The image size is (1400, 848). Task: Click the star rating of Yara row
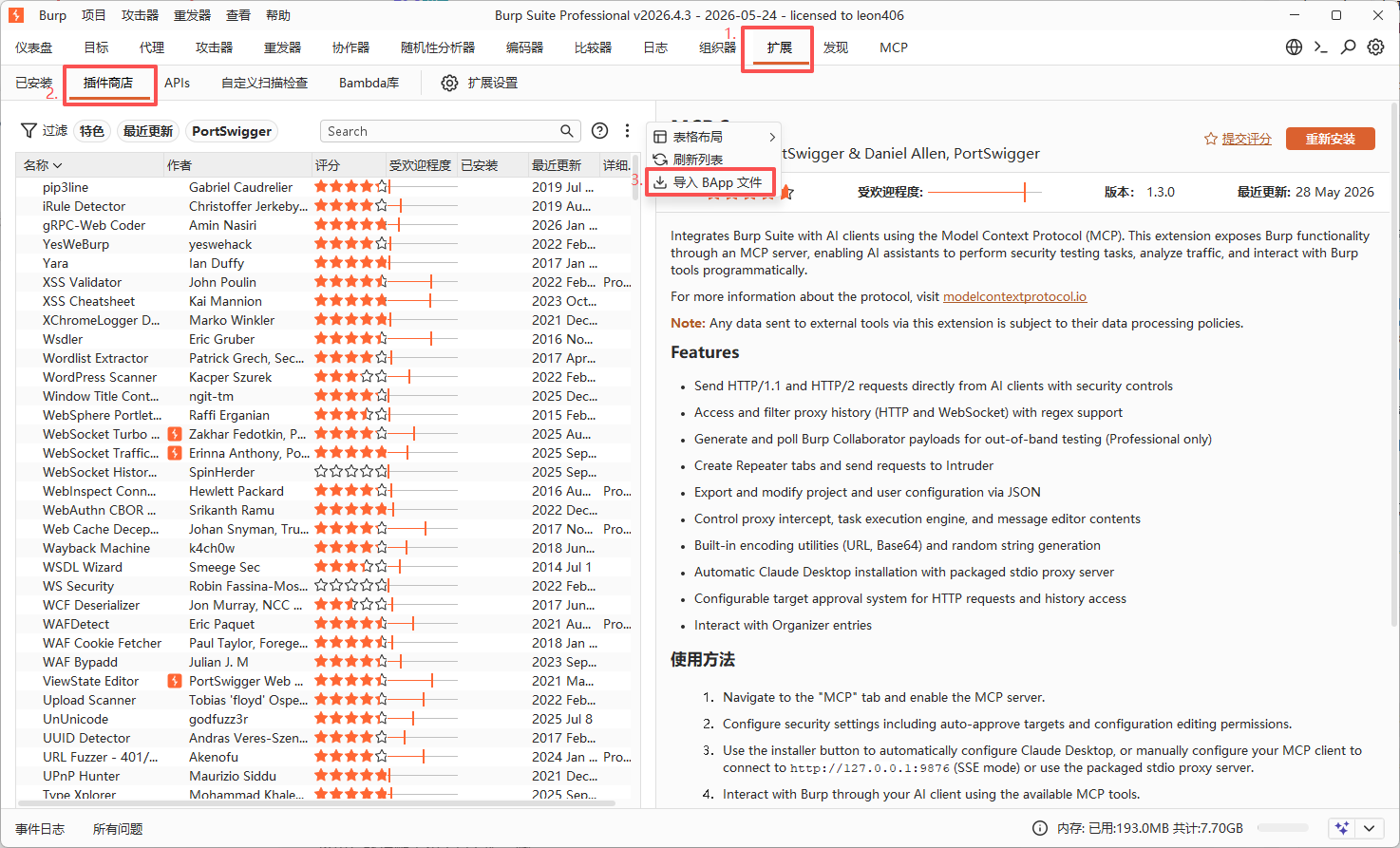click(x=351, y=263)
